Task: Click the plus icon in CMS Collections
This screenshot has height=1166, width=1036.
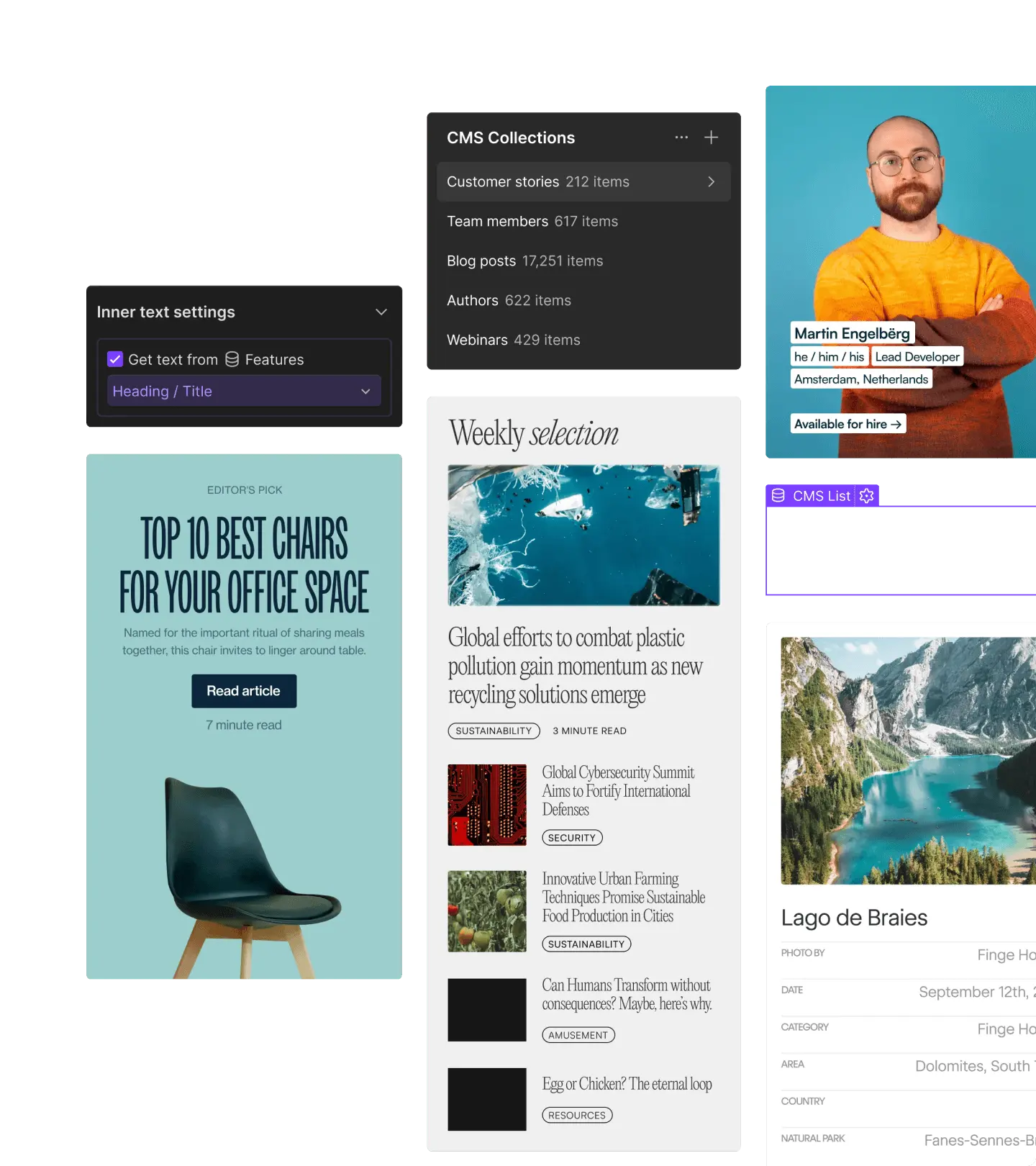Action: [711, 137]
